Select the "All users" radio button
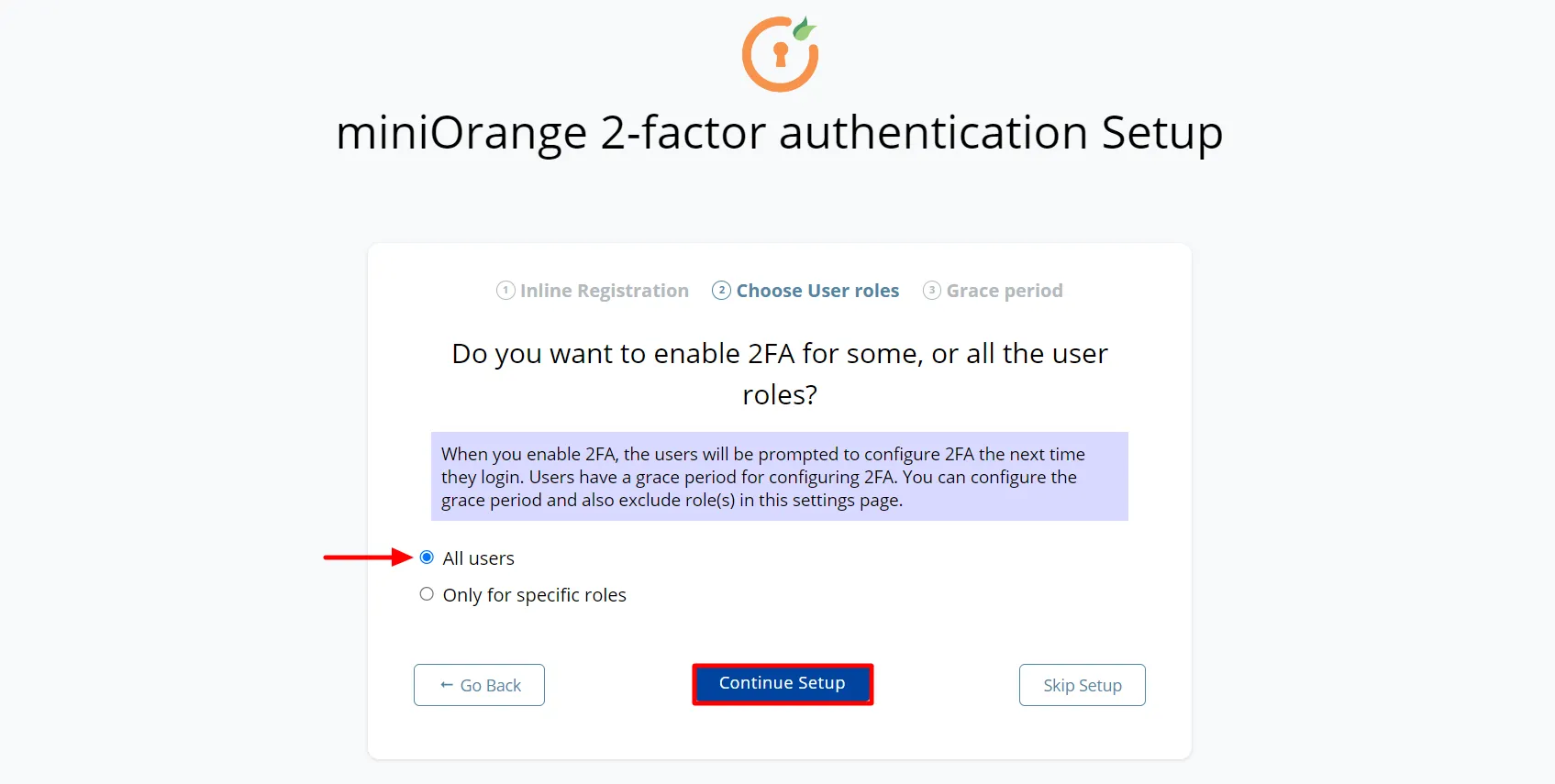1555x784 pixels. (426, 556)
